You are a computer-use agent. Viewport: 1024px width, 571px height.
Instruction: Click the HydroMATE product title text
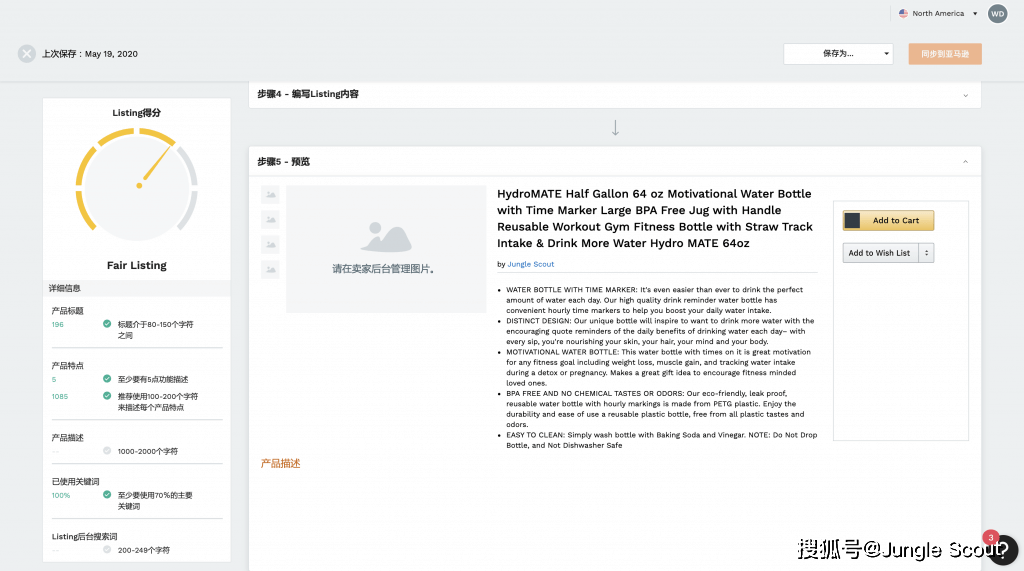coord(655,218)
